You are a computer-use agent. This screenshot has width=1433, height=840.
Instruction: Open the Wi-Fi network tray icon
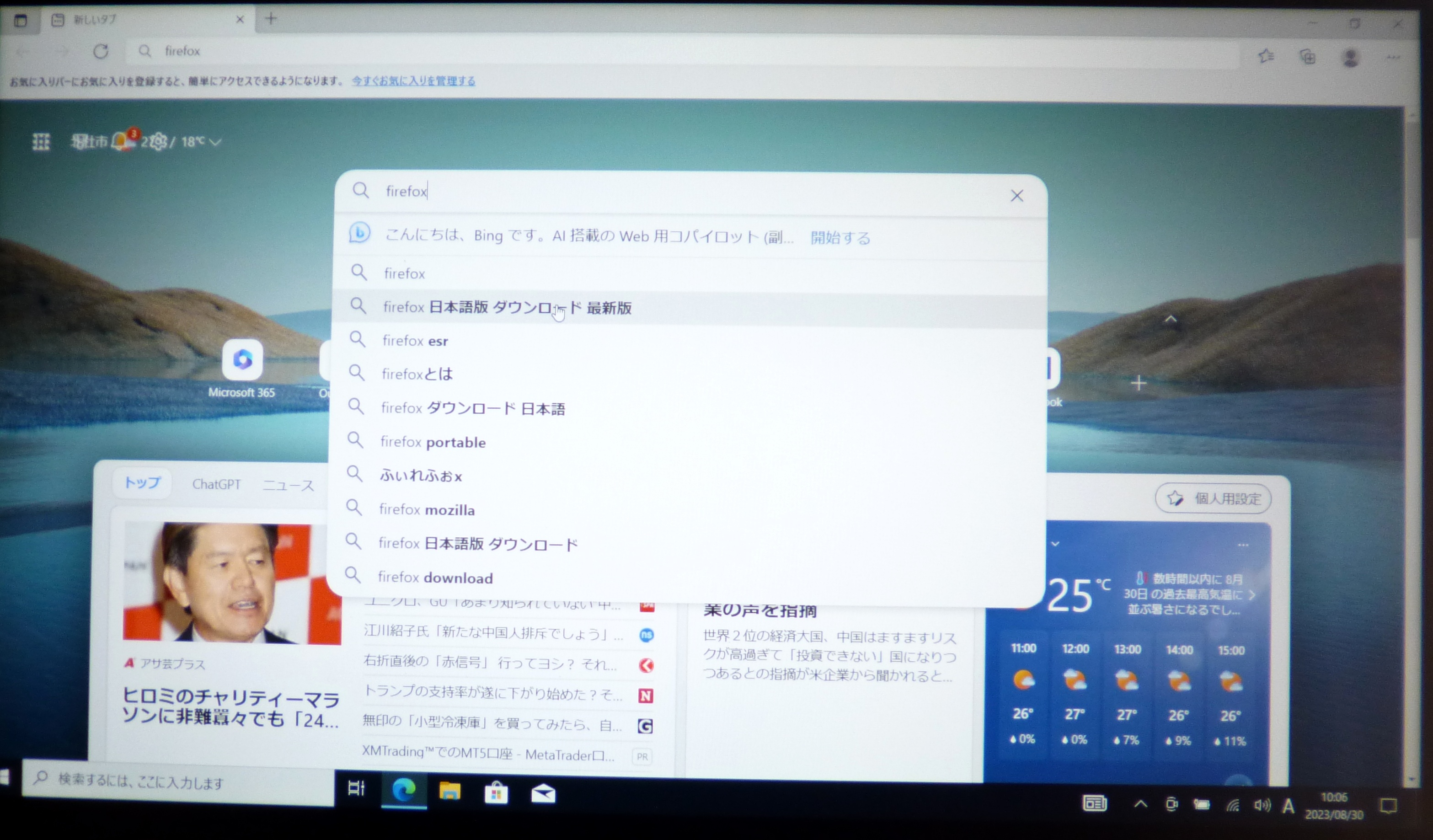[x=1232, y=805]
